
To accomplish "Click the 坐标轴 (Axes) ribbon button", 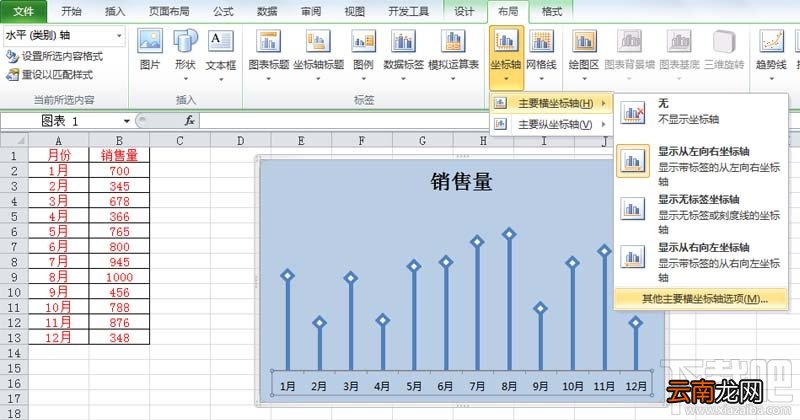I will click(506, 57).
